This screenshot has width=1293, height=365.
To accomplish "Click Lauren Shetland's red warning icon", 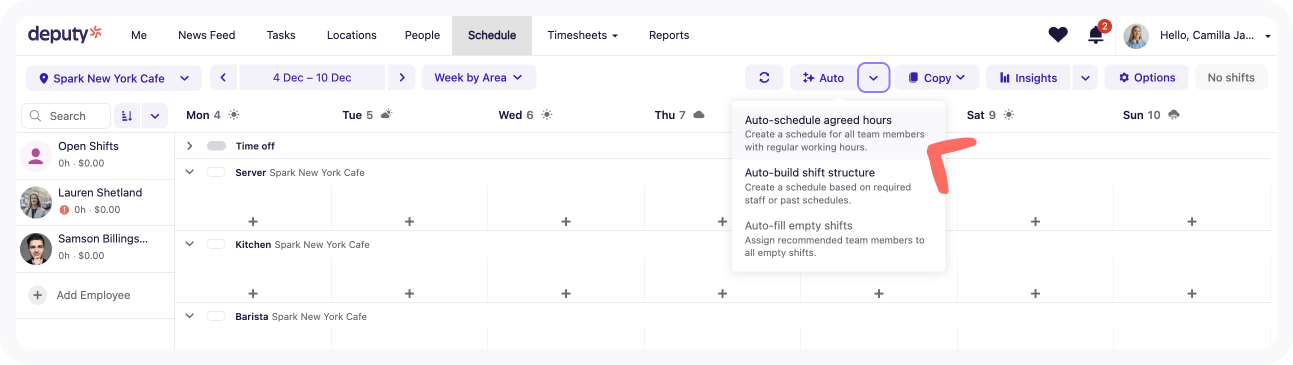I will coord(64,210).
